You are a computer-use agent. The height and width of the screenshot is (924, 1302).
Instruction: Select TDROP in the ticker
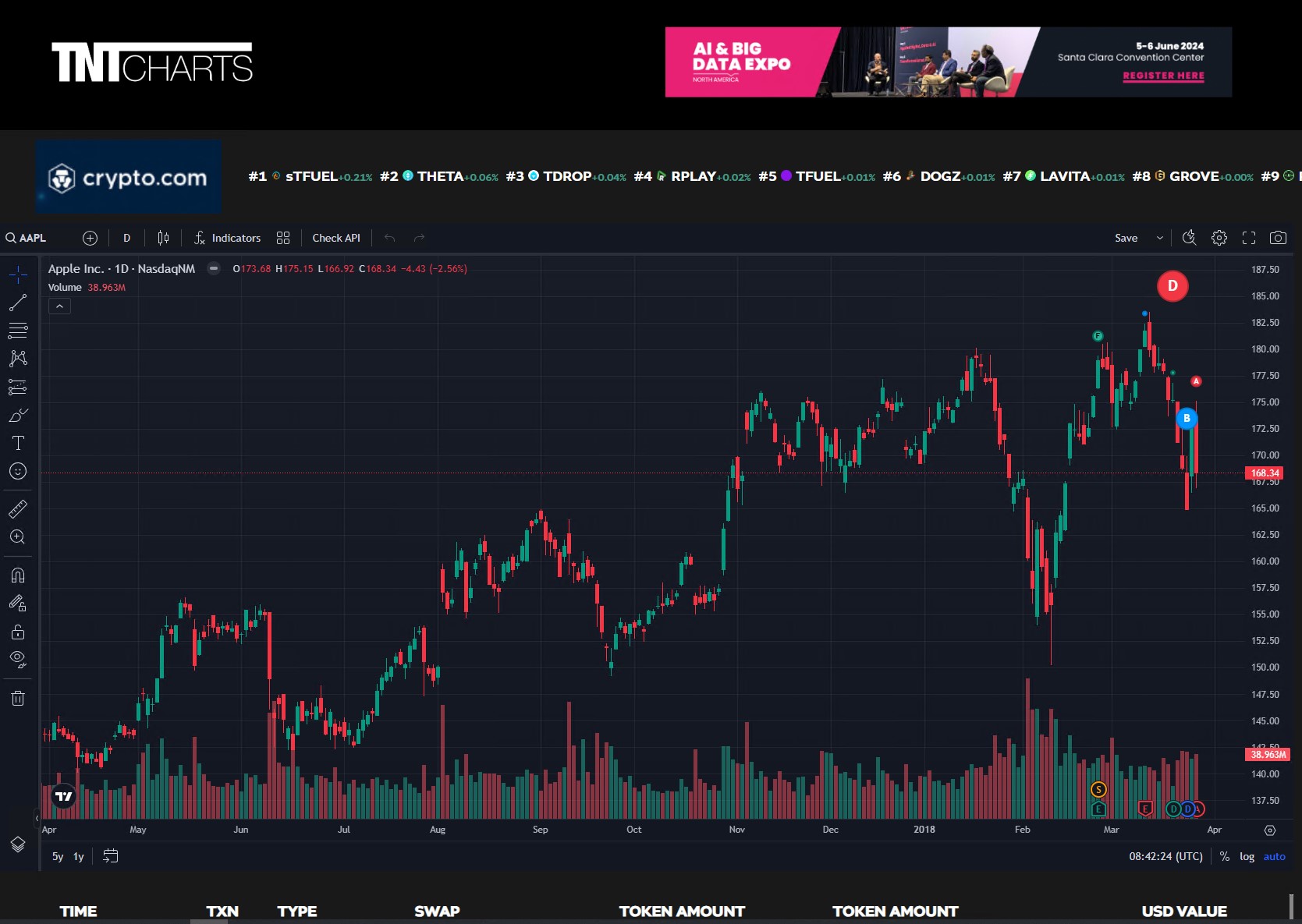(x=566, y=176)
